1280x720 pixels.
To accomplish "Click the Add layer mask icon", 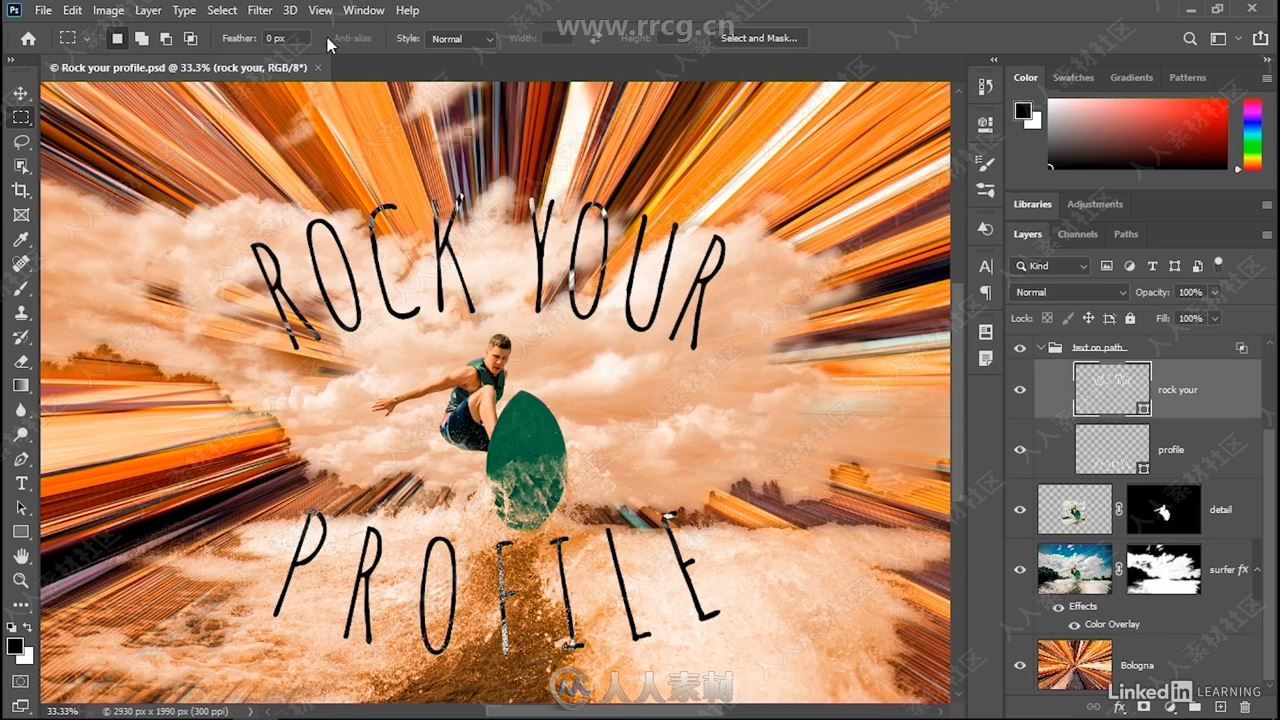I will [1144, 707].
